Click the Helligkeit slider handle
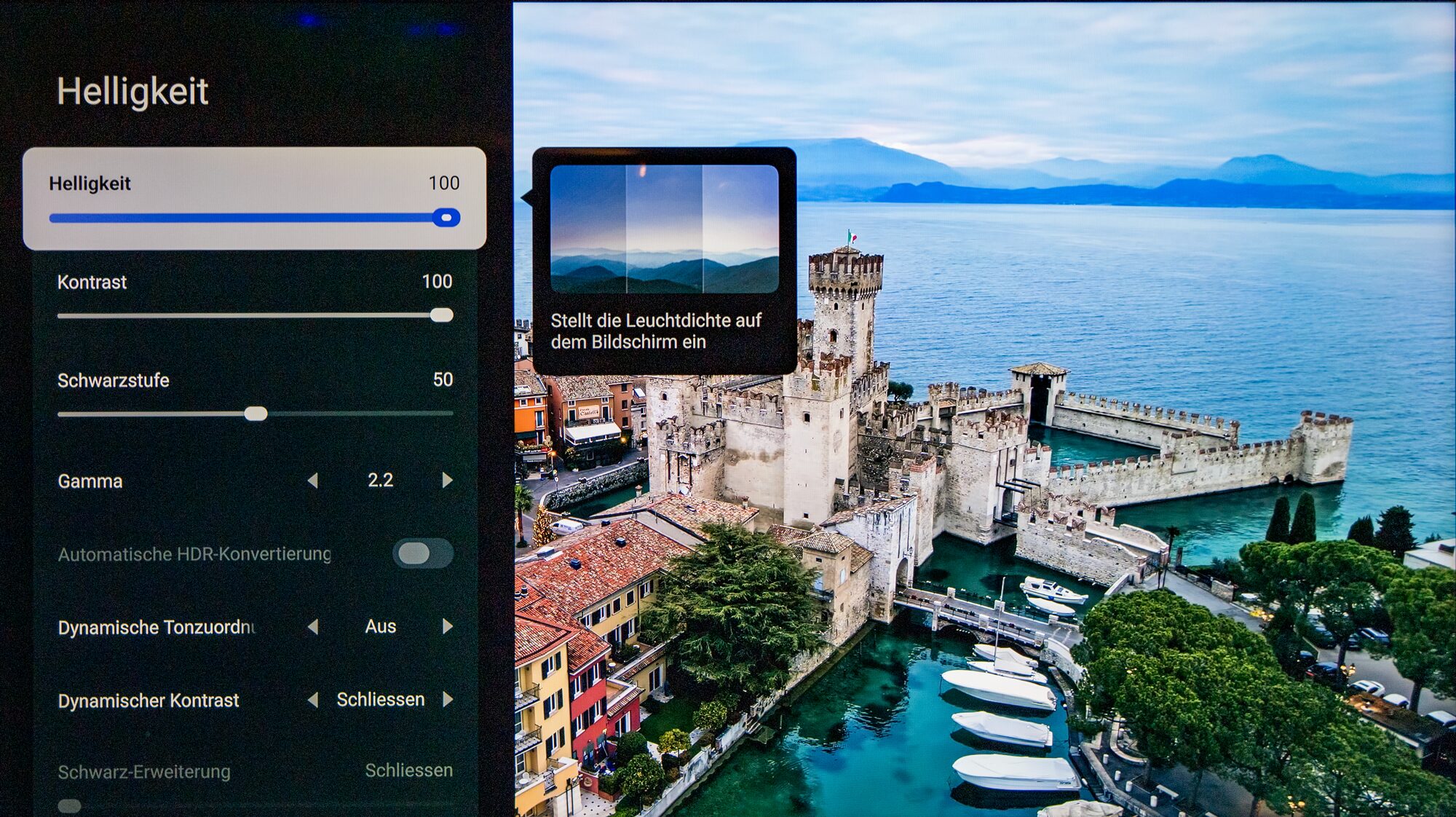 [446, 218]
